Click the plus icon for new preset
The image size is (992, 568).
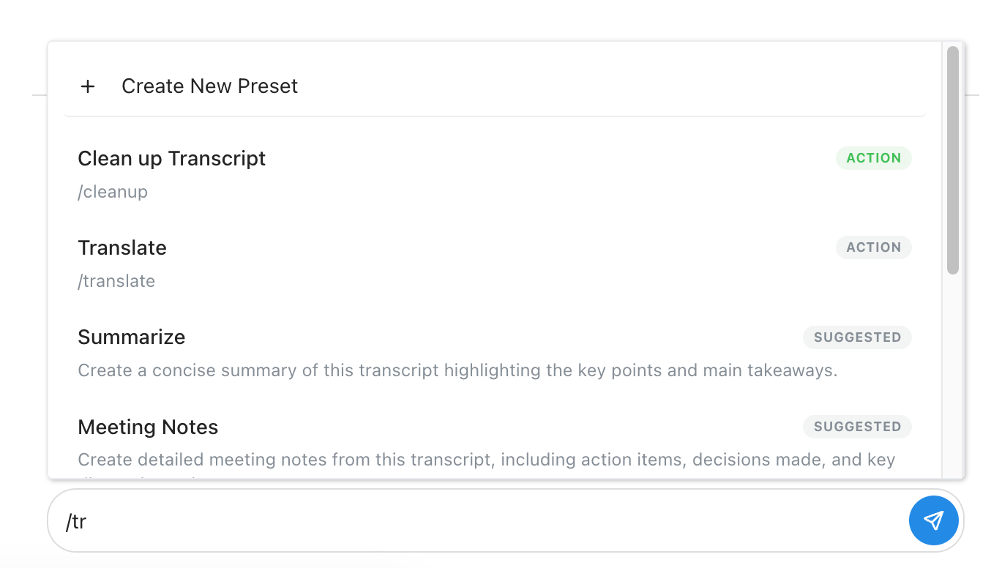coord(88,87)
